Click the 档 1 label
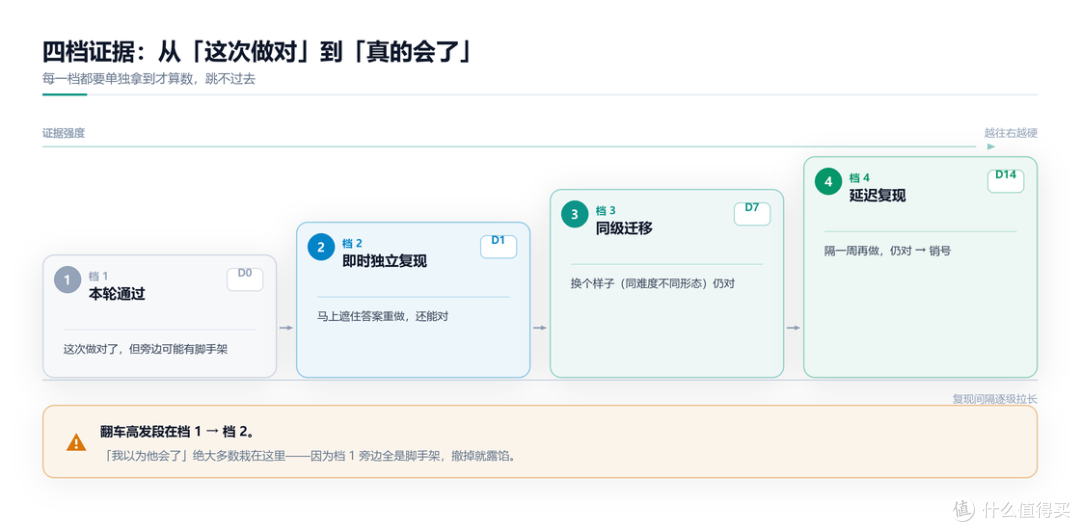Viewport: 1080px width, 532px height. pos(98,276)
